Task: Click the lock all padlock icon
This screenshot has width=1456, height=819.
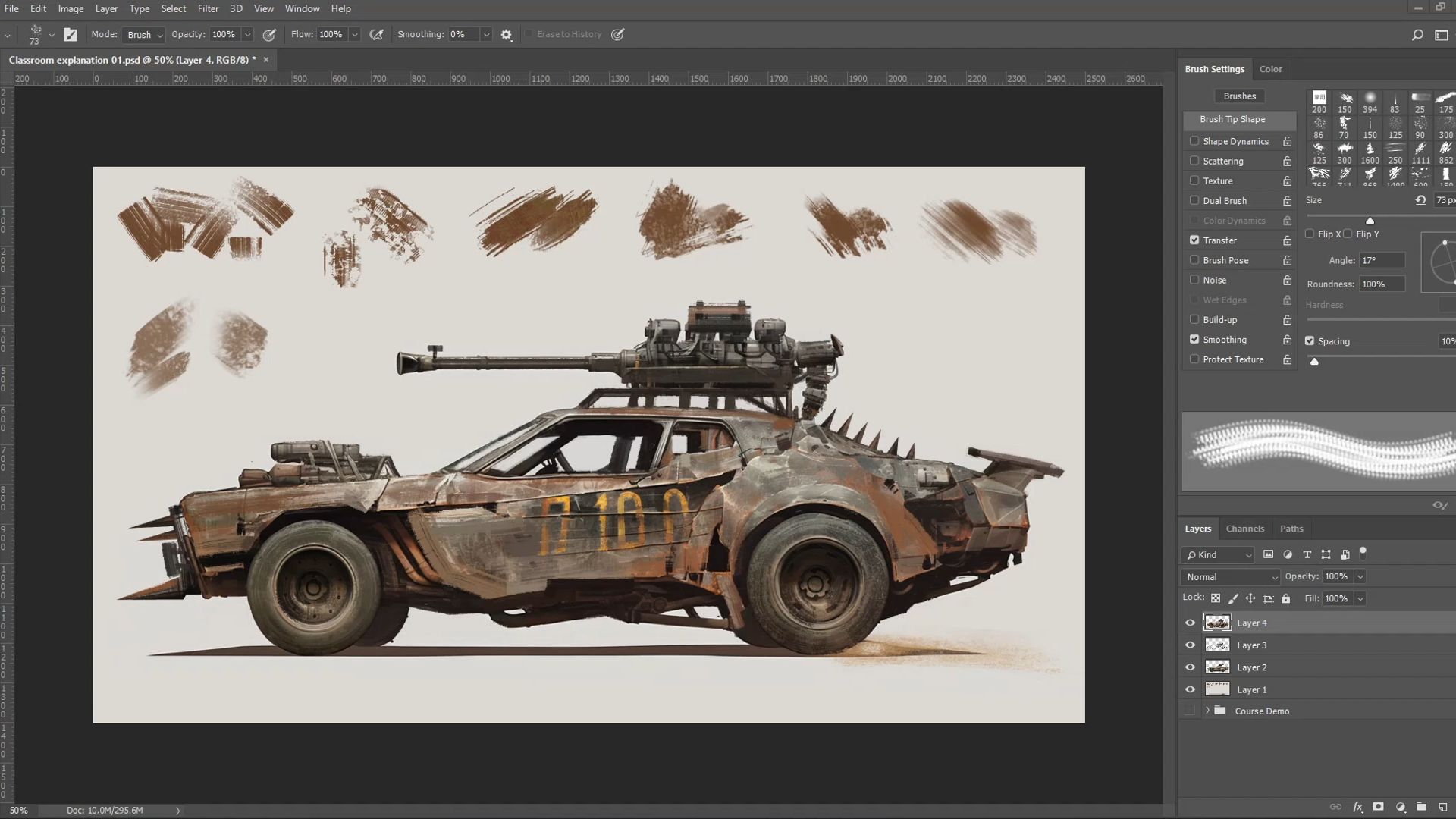Action: click(1285, 598)
